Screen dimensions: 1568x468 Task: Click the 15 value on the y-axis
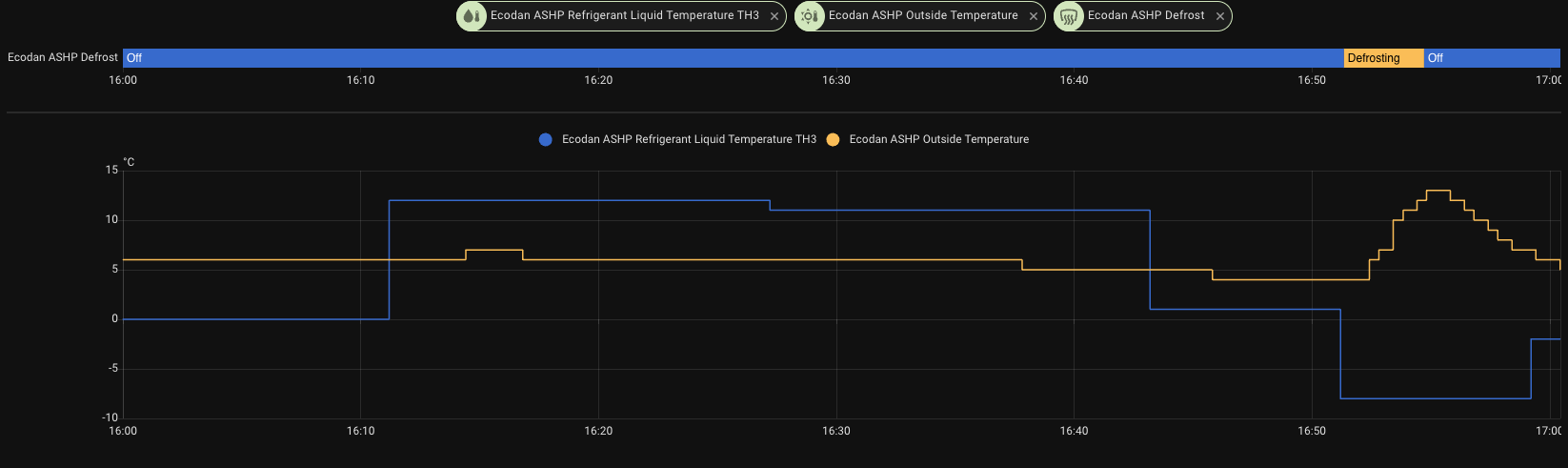click(112, 170)
